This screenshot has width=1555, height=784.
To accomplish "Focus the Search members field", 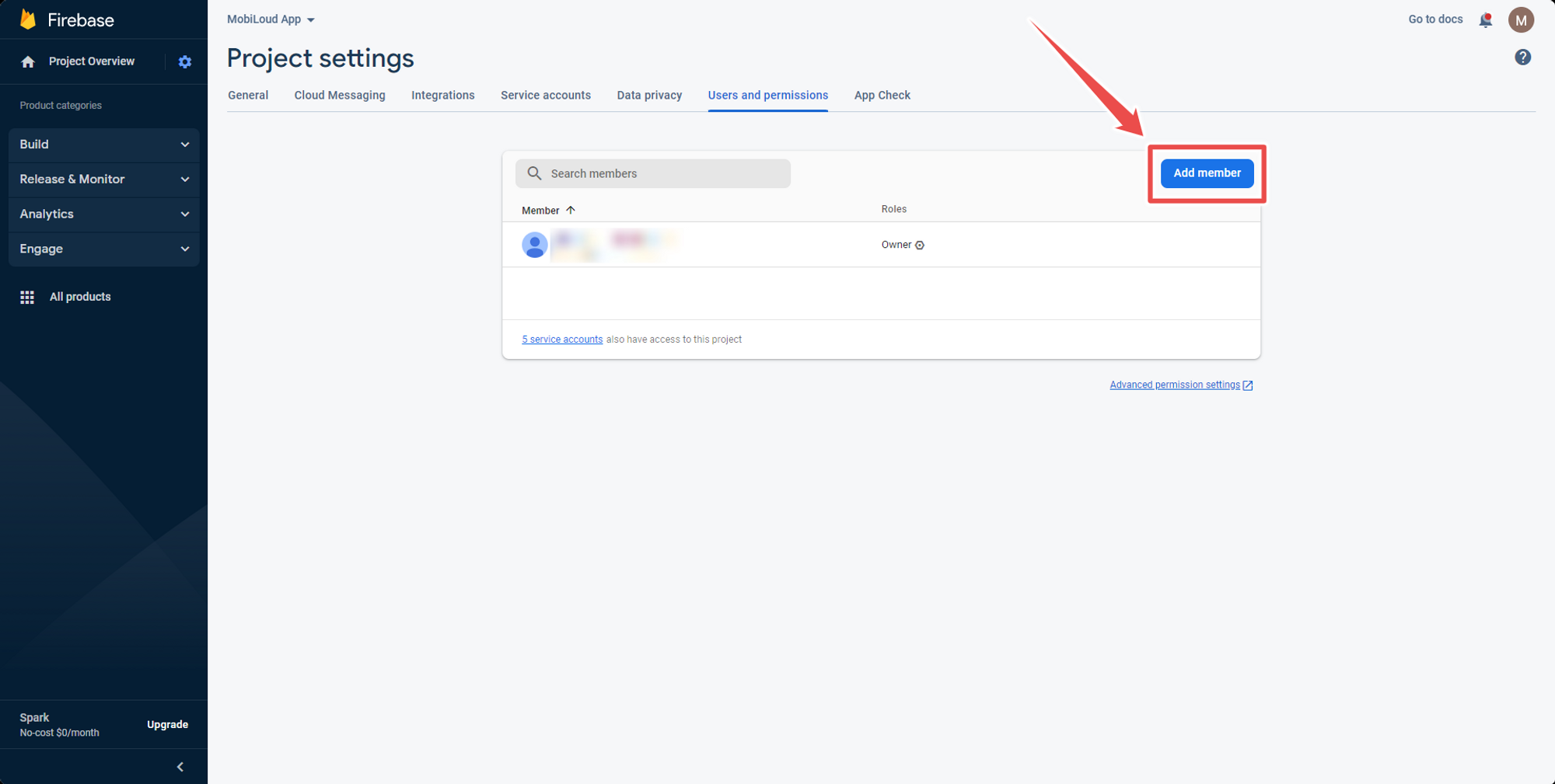I will pyautogui.click(x=653, y=173).
